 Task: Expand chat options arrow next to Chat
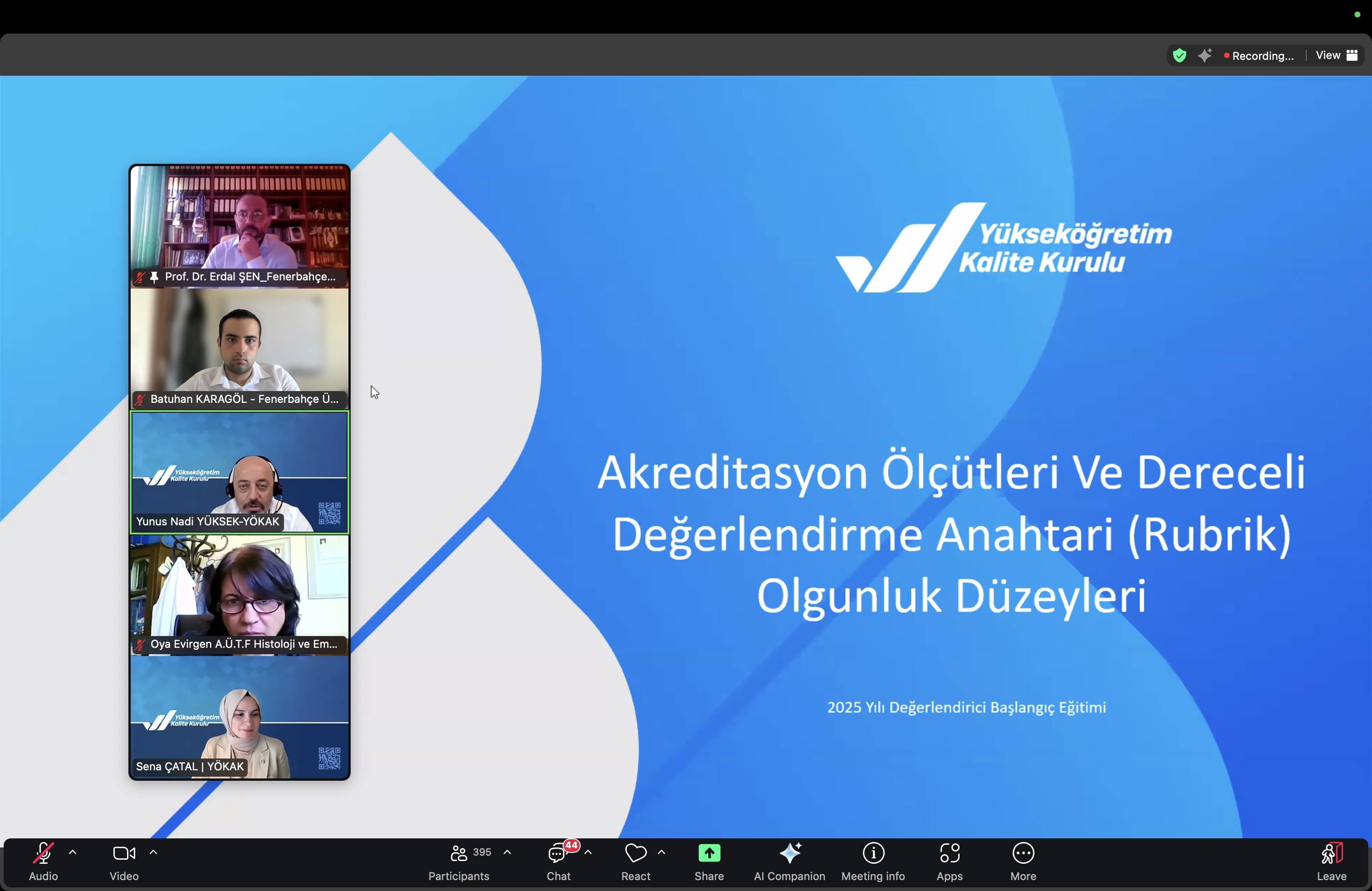(588, 852)
